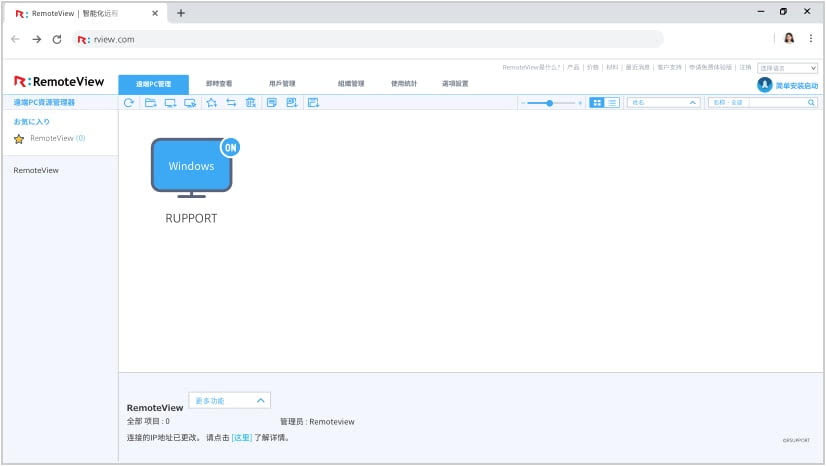Viewport: 826px width, 466px height.
Task: Select the 遠端PC管理 tab
Action: pyautogui.click(x=153, y=84)
